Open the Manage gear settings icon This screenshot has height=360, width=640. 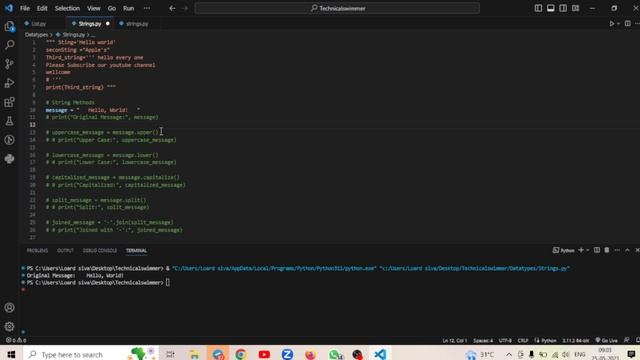(9, 327)
